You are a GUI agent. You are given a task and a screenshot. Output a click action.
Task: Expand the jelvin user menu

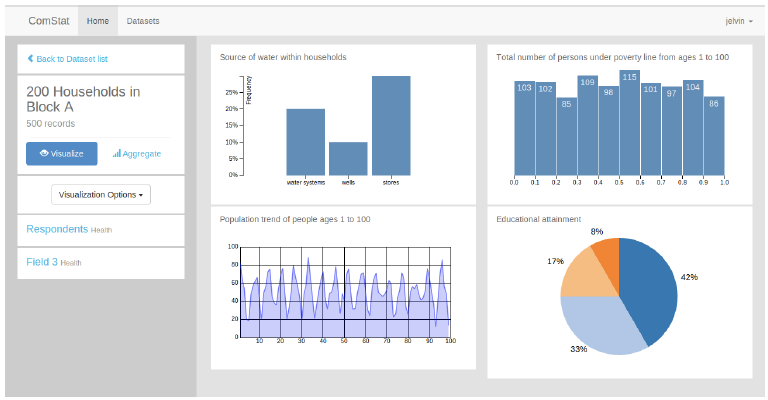tap(737, 20)
